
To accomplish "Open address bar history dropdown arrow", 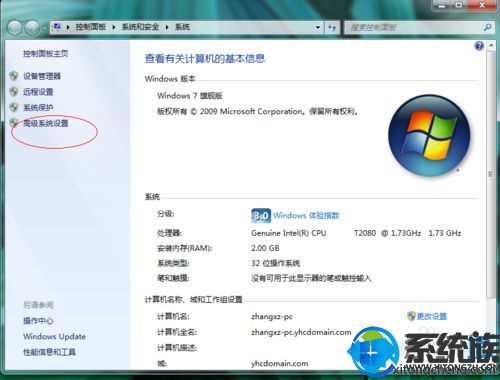I will [x=318, y=27].
